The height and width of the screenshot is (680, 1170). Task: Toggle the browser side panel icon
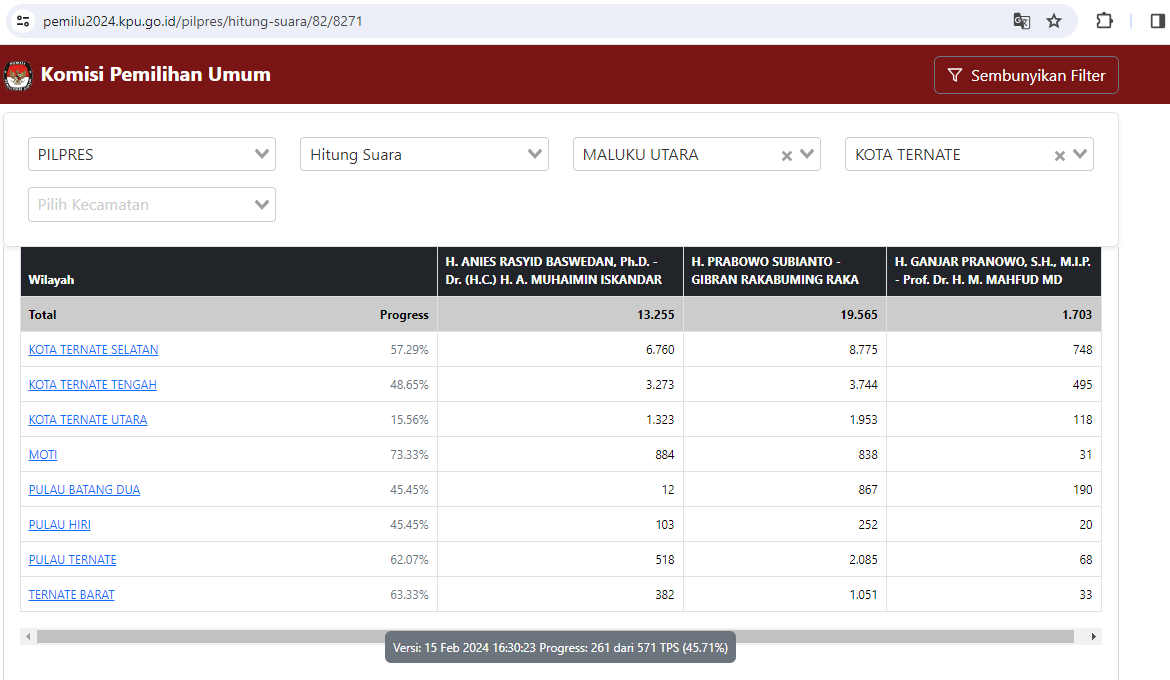coord(1158,21)
